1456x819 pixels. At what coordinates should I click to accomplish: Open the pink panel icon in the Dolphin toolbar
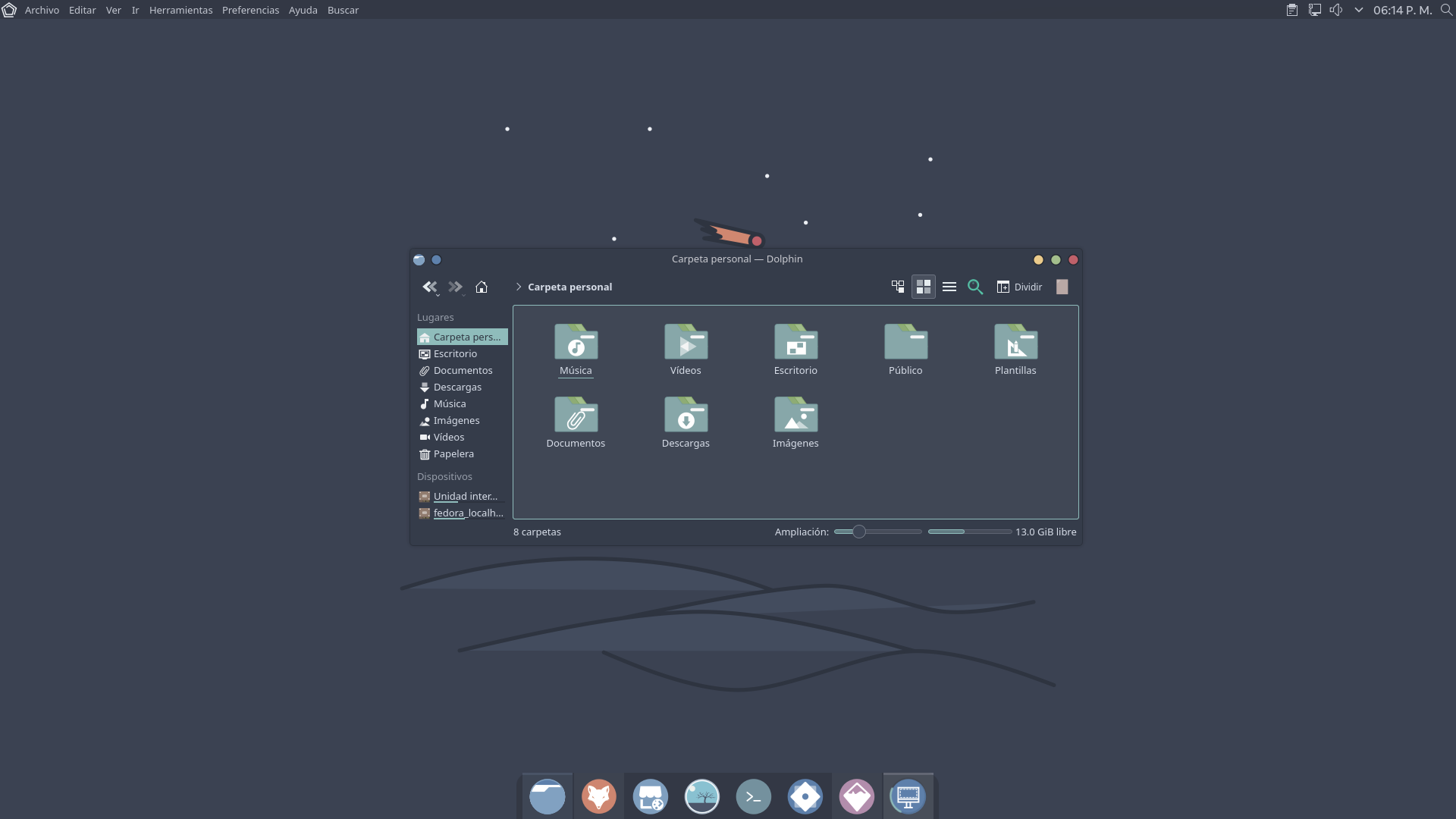1062,287
